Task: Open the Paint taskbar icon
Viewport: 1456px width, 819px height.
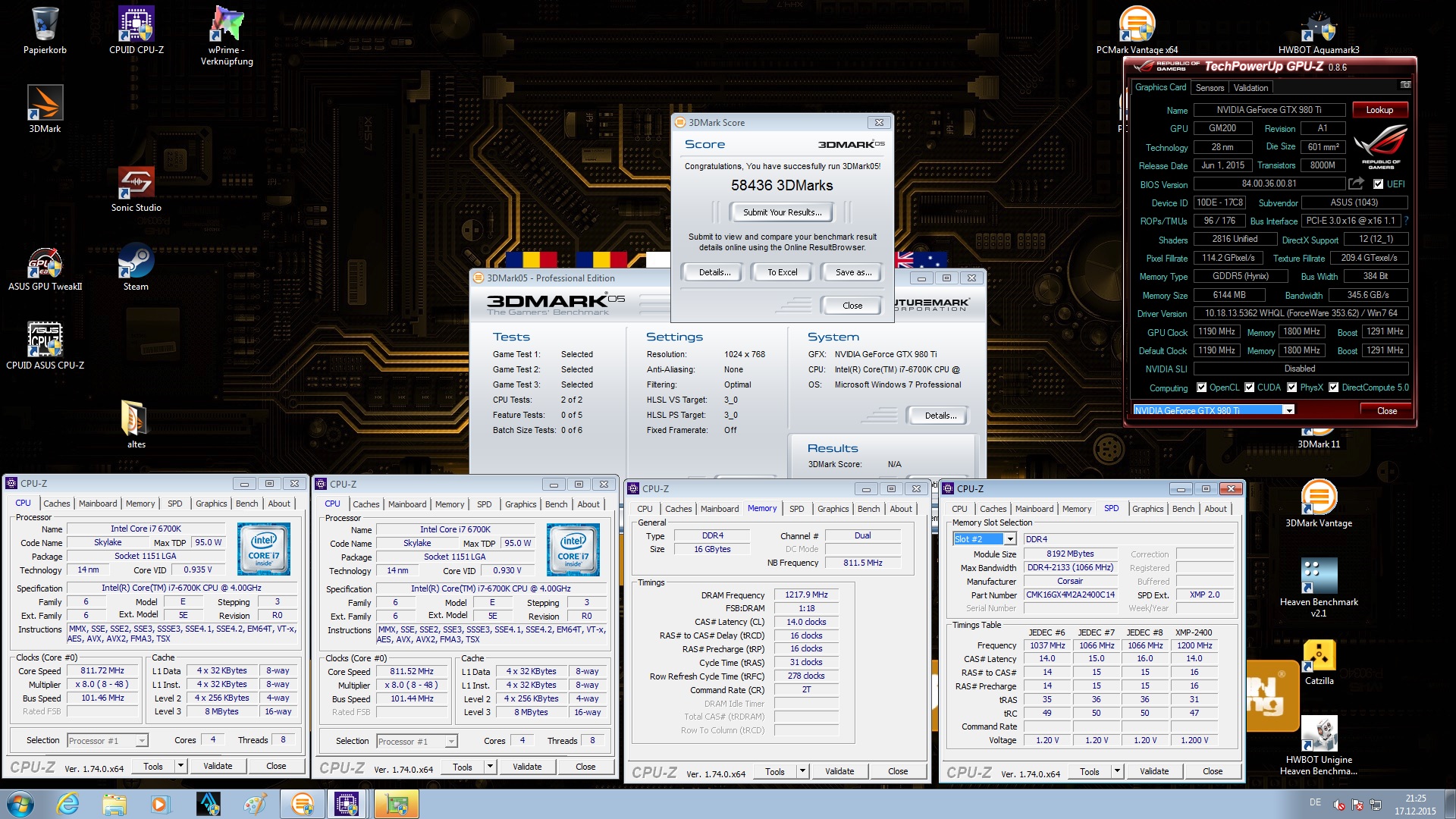Action: 255,804
